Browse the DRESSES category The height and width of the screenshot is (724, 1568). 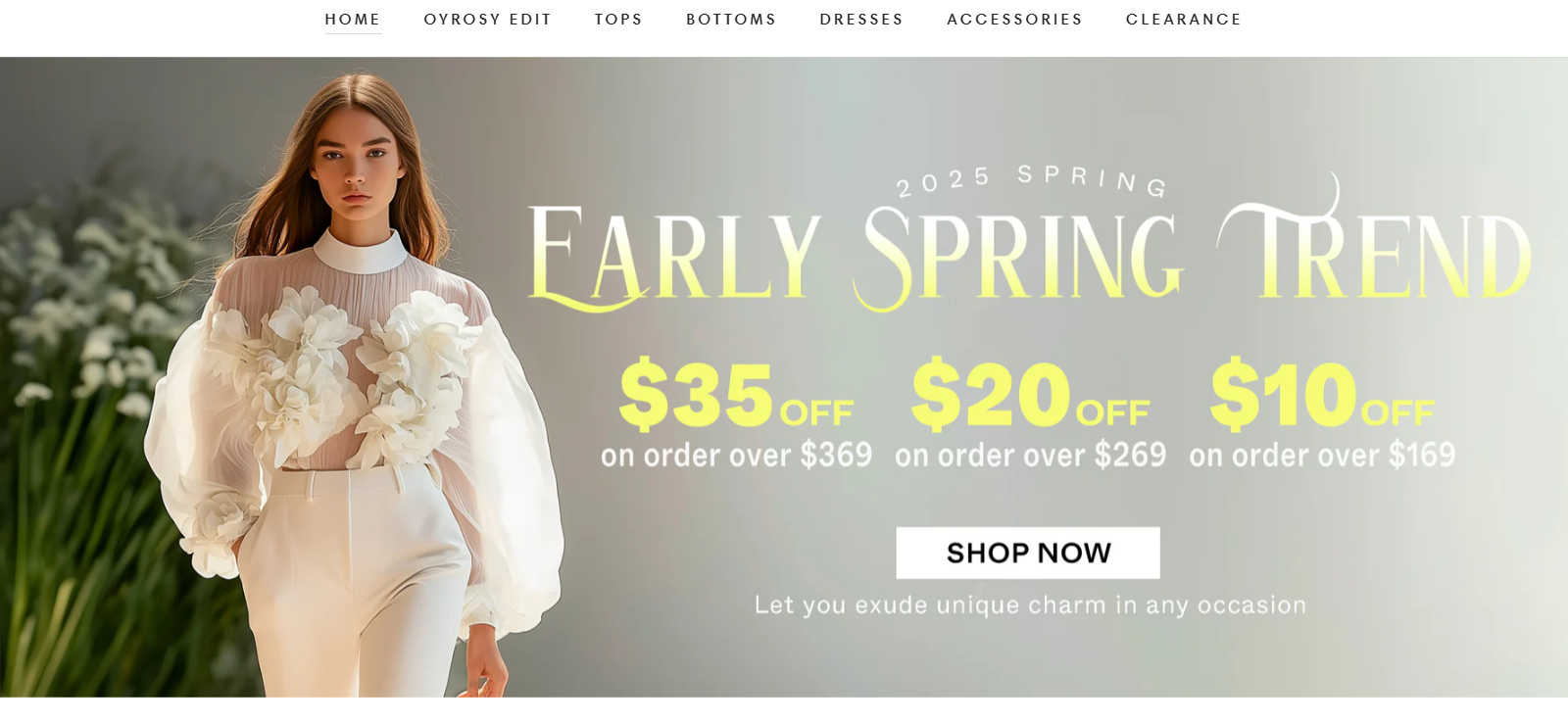[861, 20]
